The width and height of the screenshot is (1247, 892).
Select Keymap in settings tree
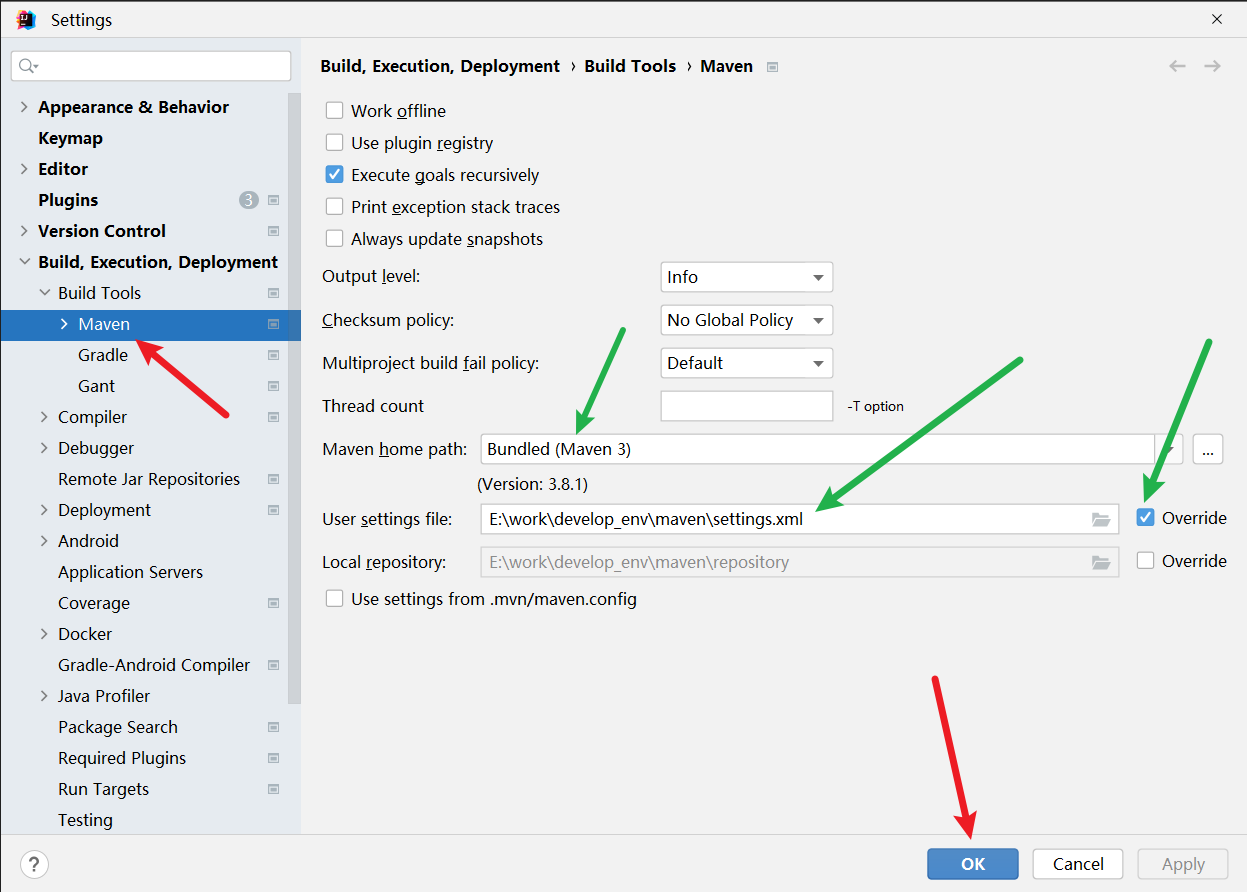pos(70,138)
